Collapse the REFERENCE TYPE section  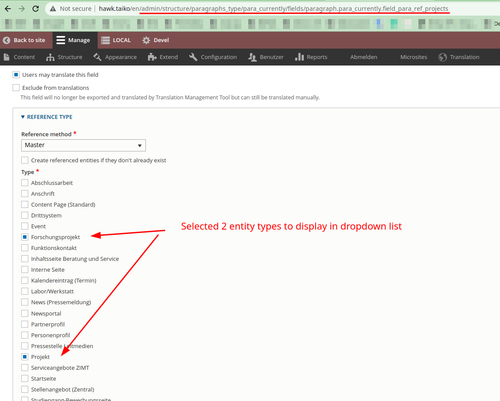coord(47,117)
